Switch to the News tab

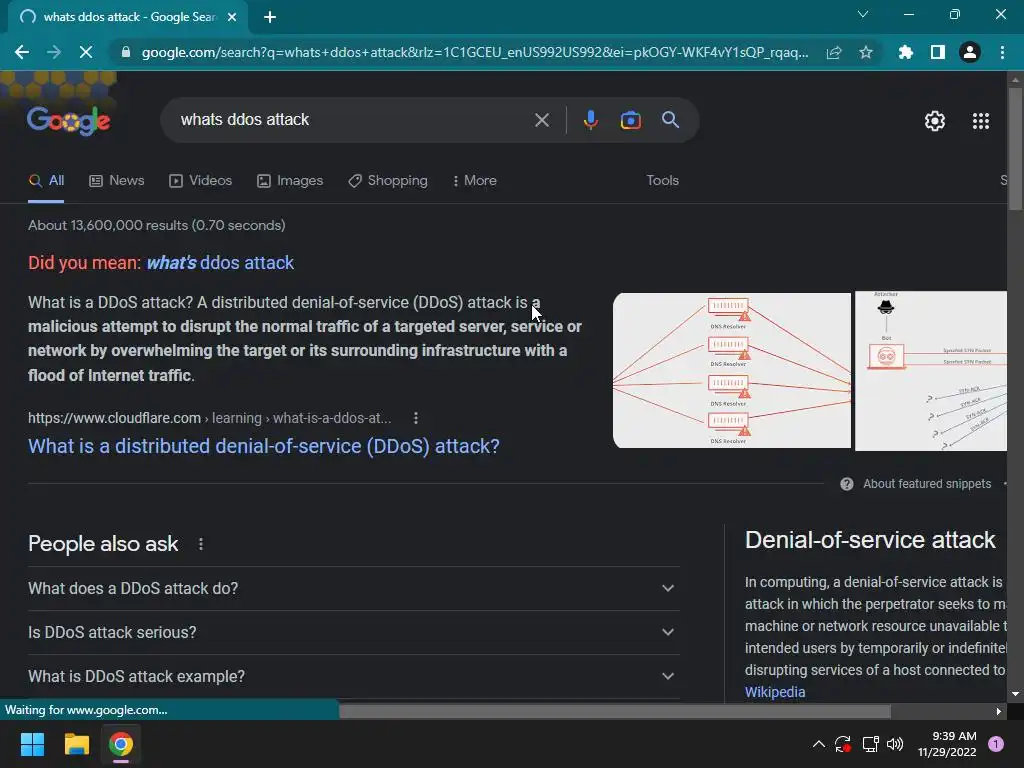click(117, 181)
